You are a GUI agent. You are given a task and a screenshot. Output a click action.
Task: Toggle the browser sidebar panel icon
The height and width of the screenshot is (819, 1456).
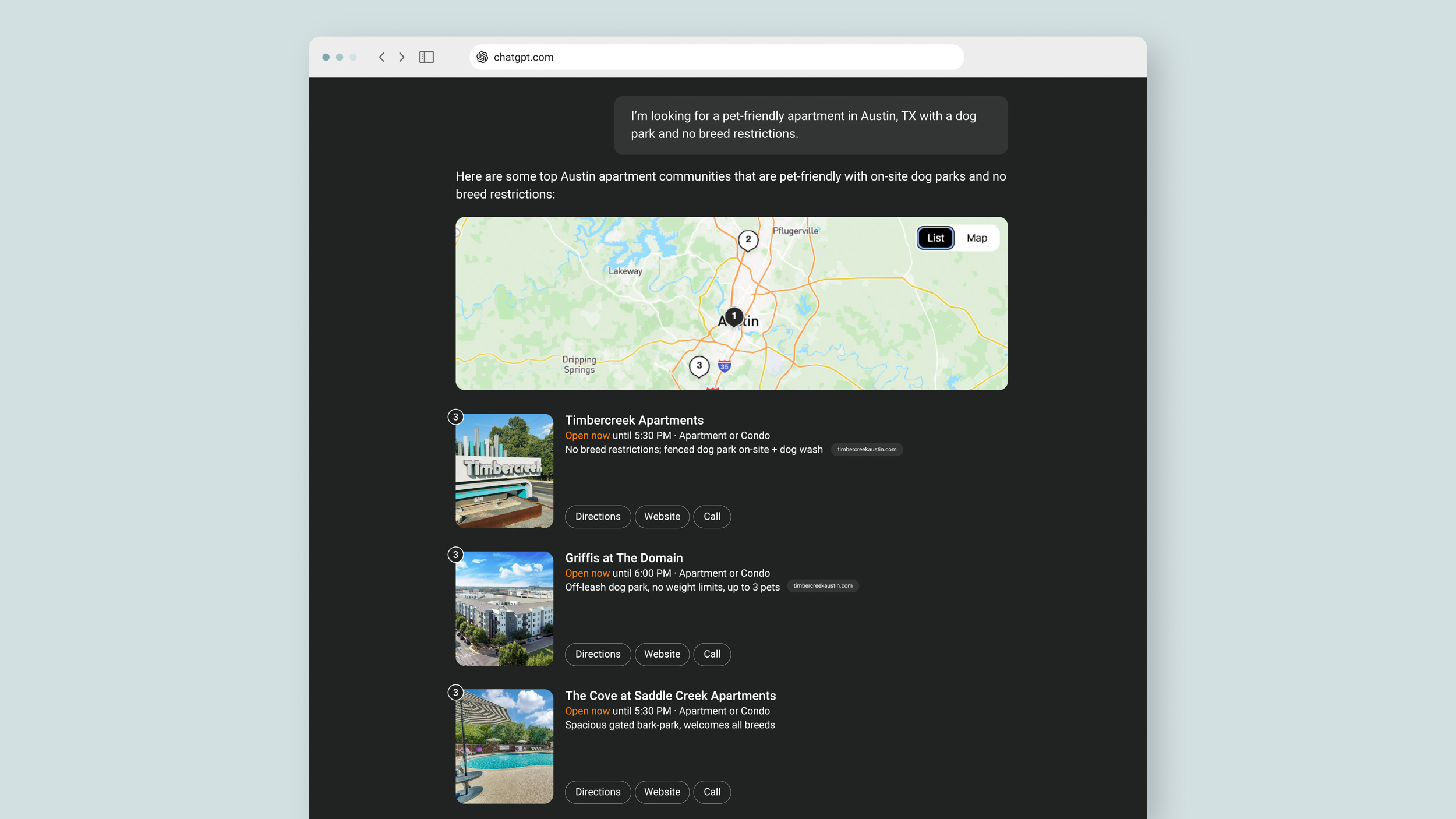point(427,57)
